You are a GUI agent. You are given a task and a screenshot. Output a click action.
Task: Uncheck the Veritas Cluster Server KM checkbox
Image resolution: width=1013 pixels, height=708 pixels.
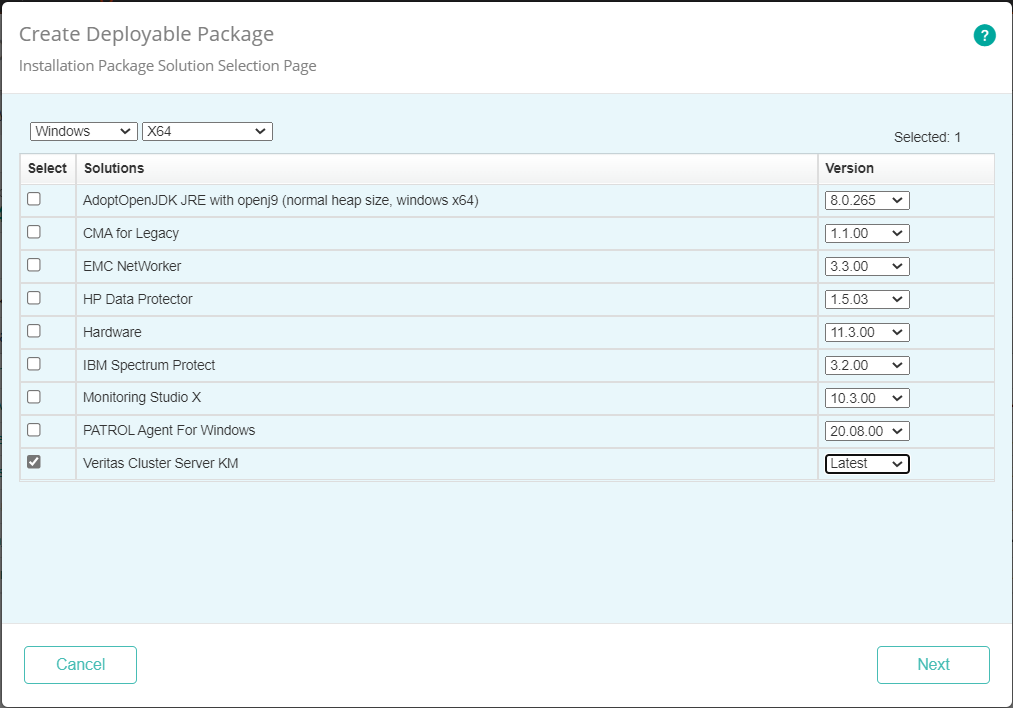tap(36, 463)
